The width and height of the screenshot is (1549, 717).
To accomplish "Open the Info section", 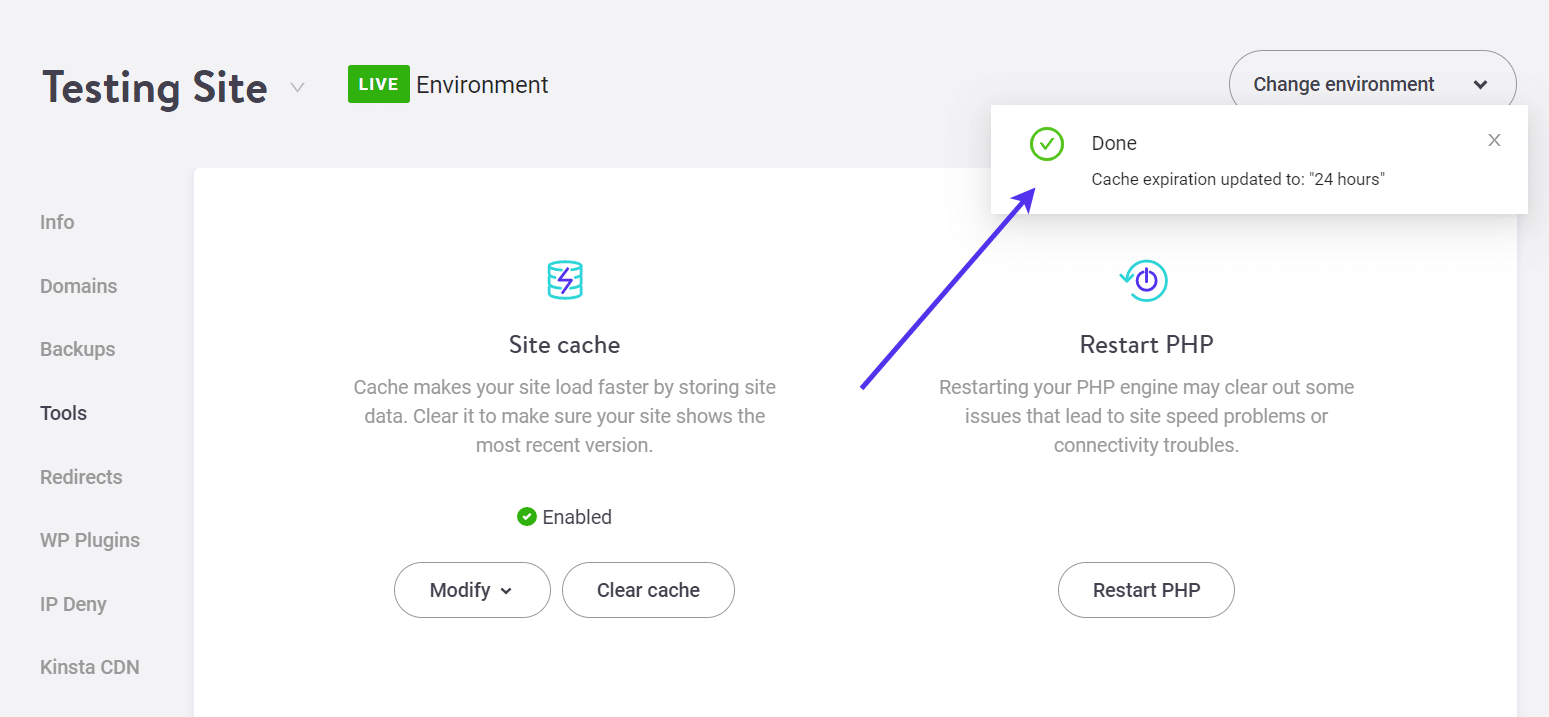I will click(57, 222).
